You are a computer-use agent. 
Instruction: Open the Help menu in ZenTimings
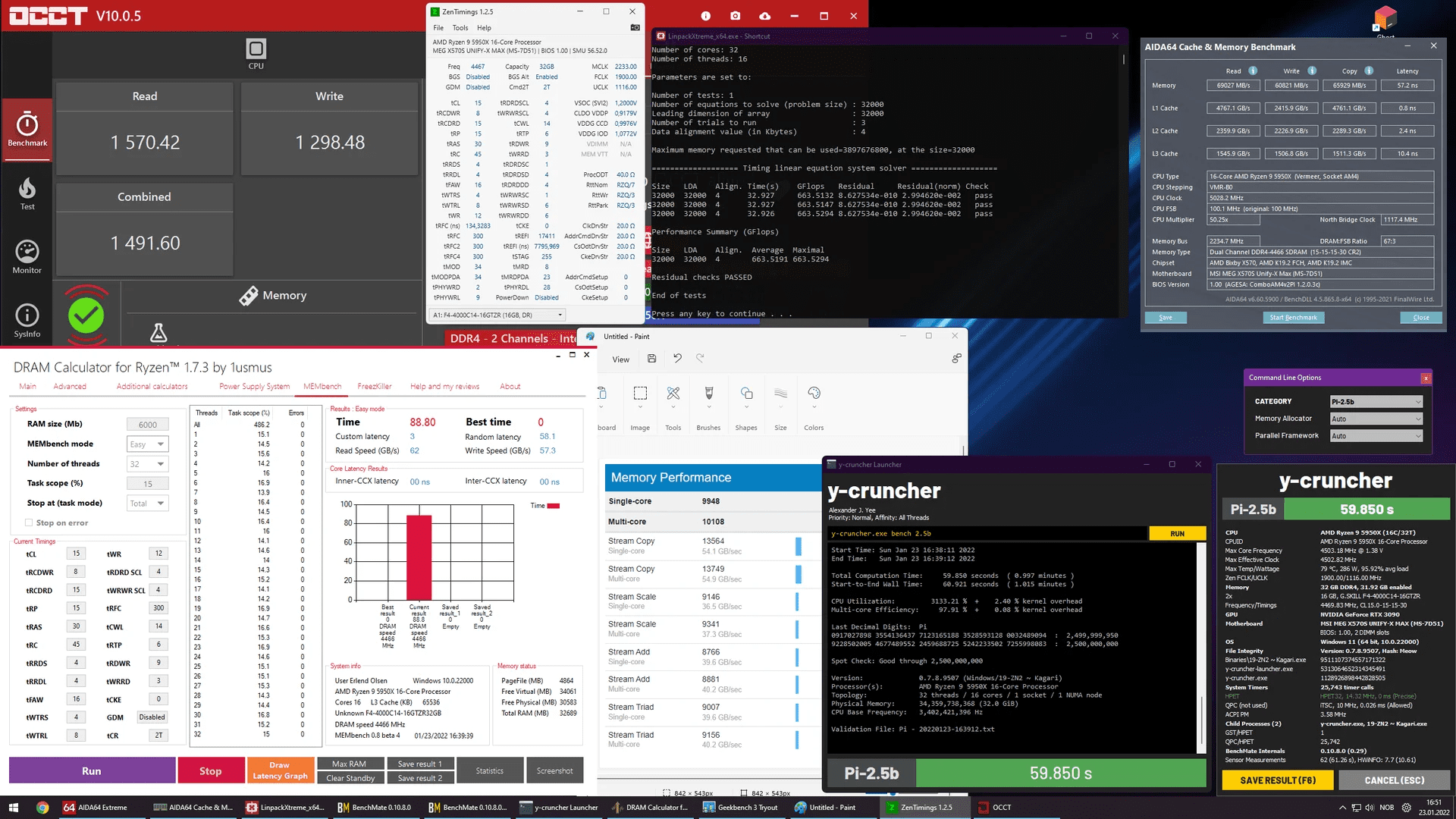[x=484, y=28]
